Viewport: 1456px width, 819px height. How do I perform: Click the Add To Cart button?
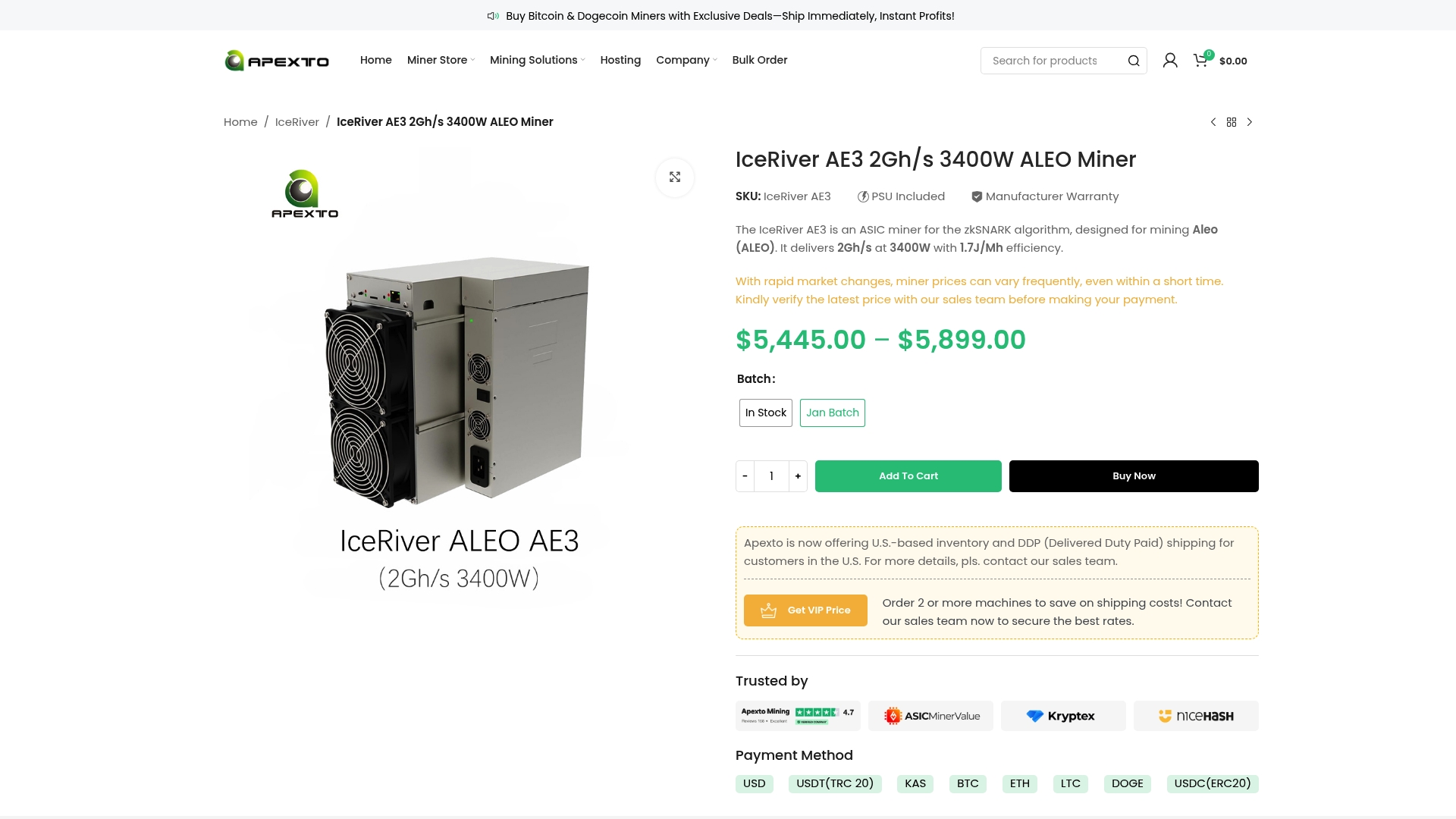(x=908, y=475)
